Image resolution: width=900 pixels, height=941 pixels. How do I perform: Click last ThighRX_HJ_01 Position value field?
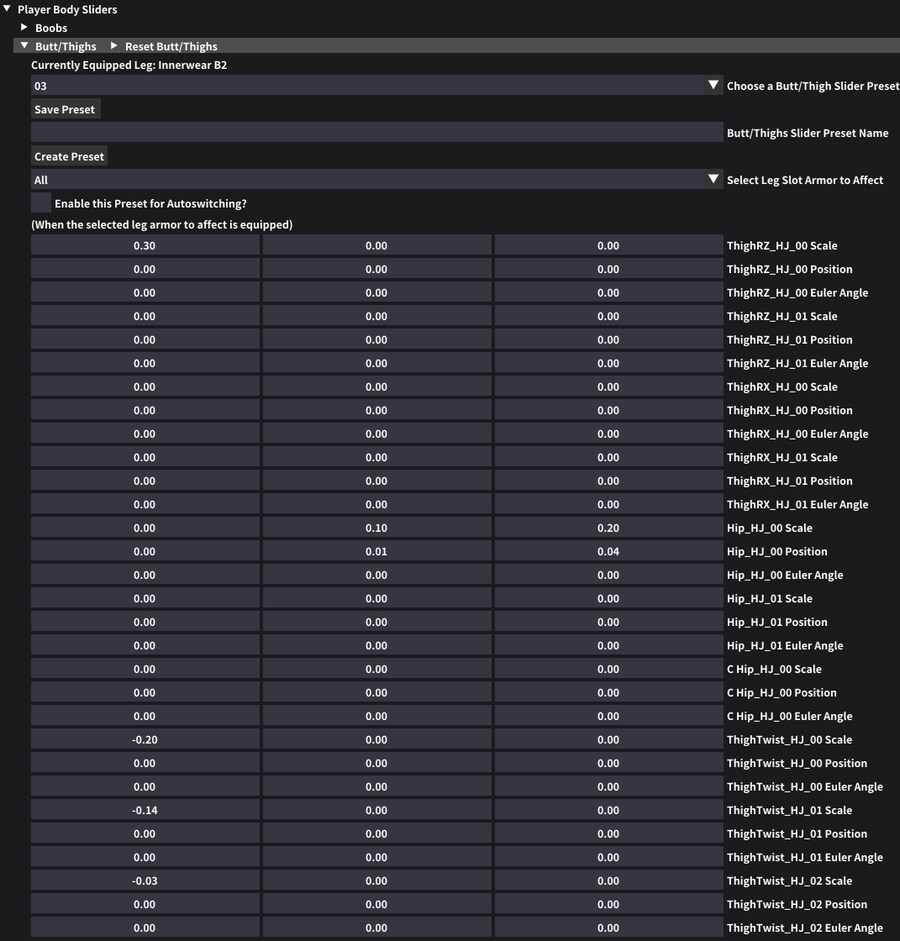coord(608,481)
